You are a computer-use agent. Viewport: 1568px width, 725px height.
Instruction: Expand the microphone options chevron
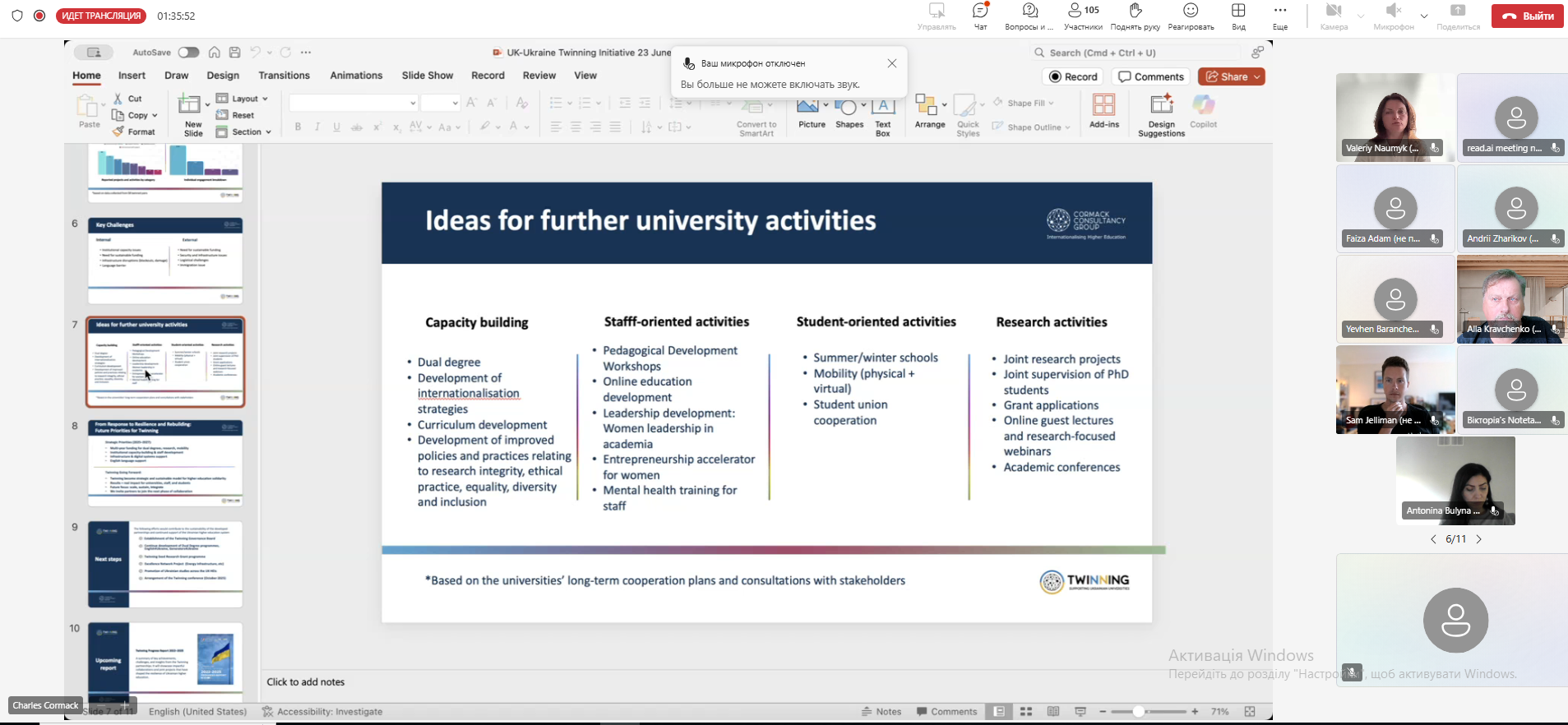click(x=1424, y=16)
